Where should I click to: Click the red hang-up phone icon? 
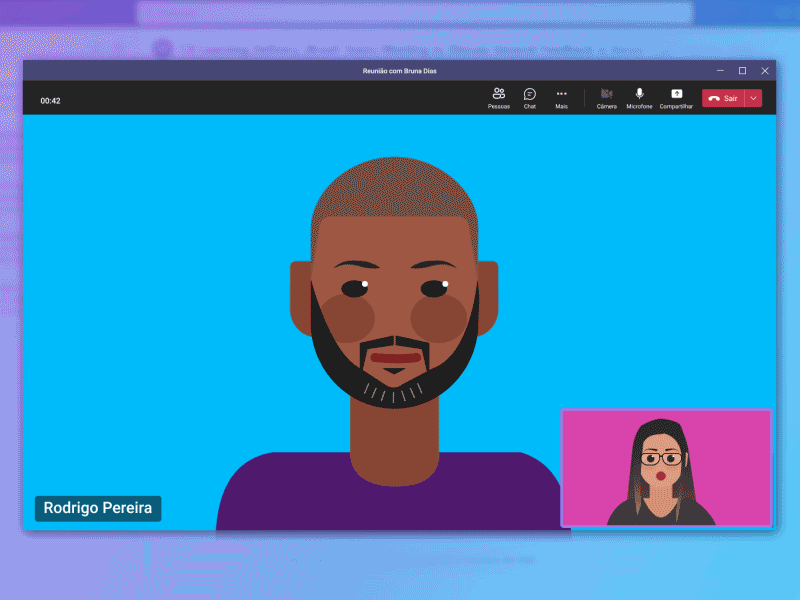tap(714, 97)
